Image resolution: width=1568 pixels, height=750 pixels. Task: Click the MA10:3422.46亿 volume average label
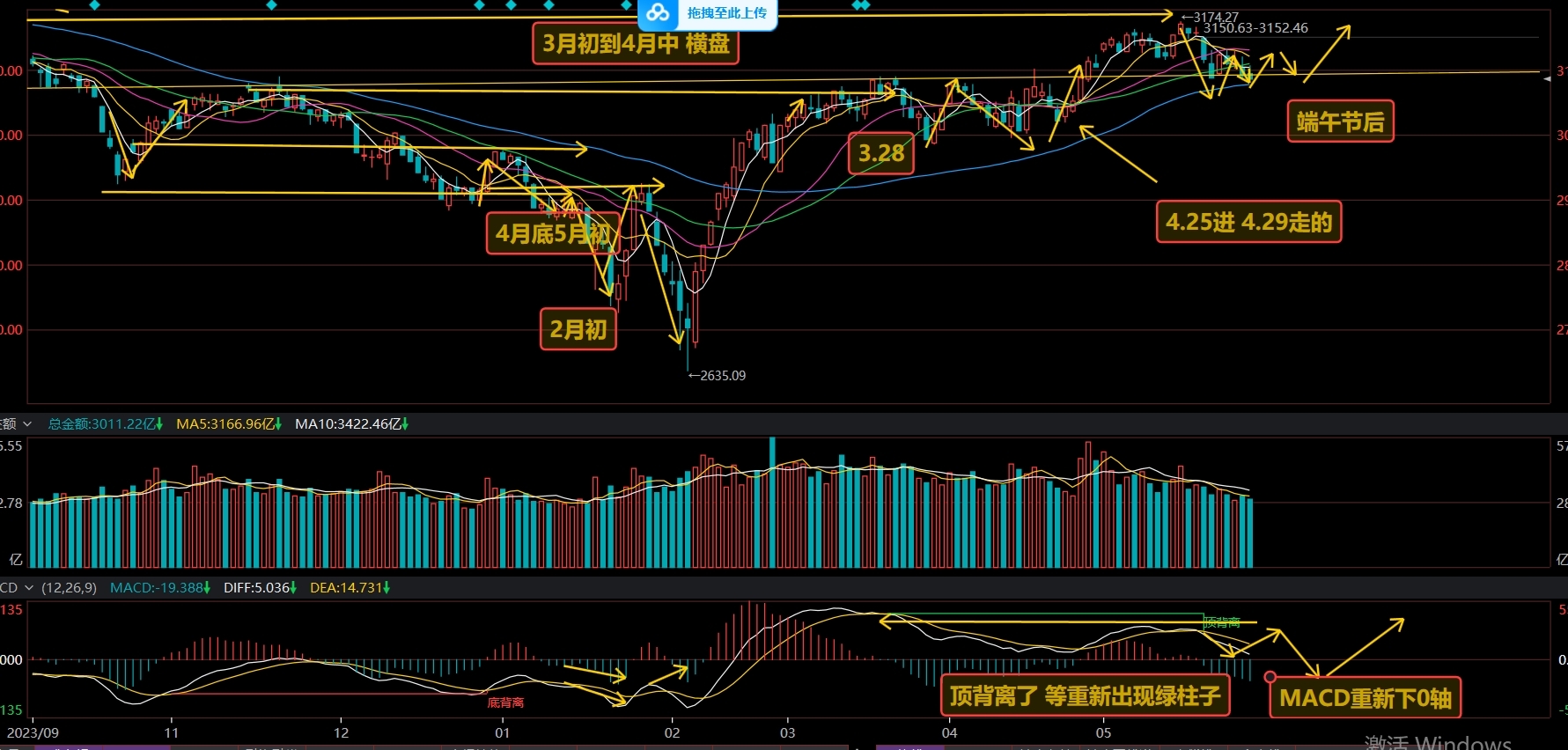tap(351, 424)
